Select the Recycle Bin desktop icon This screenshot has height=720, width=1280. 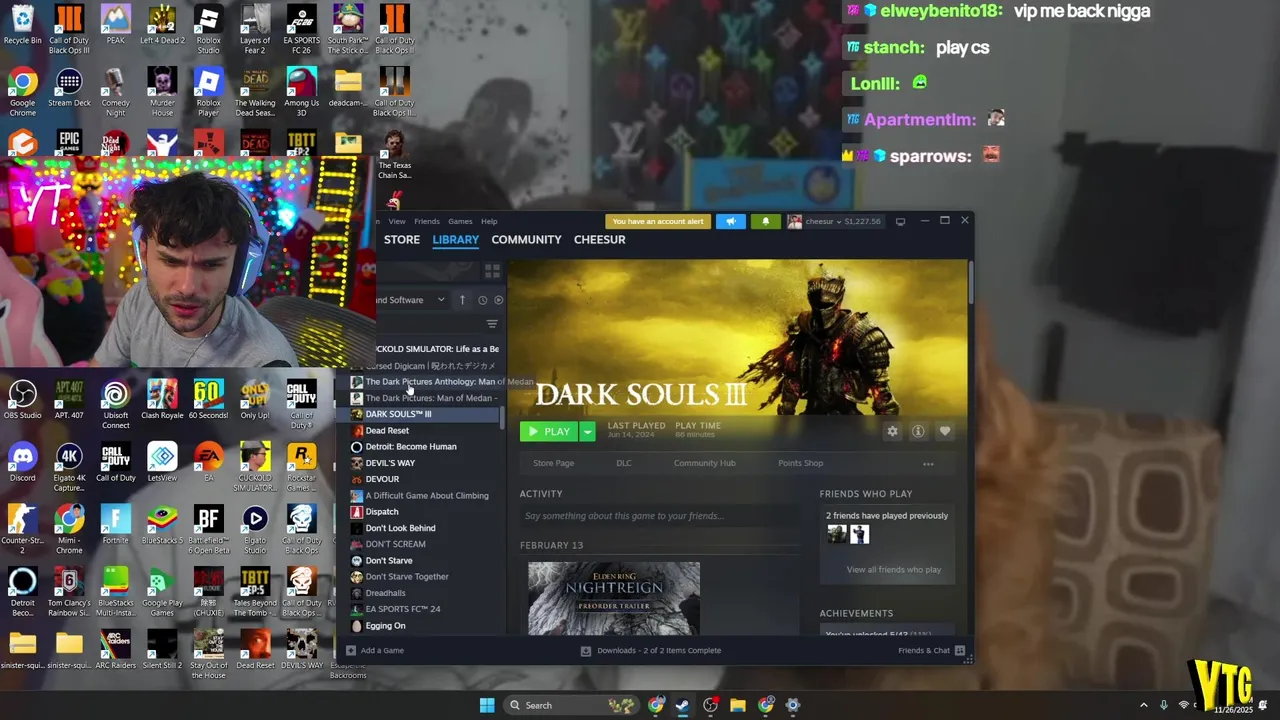22,24
